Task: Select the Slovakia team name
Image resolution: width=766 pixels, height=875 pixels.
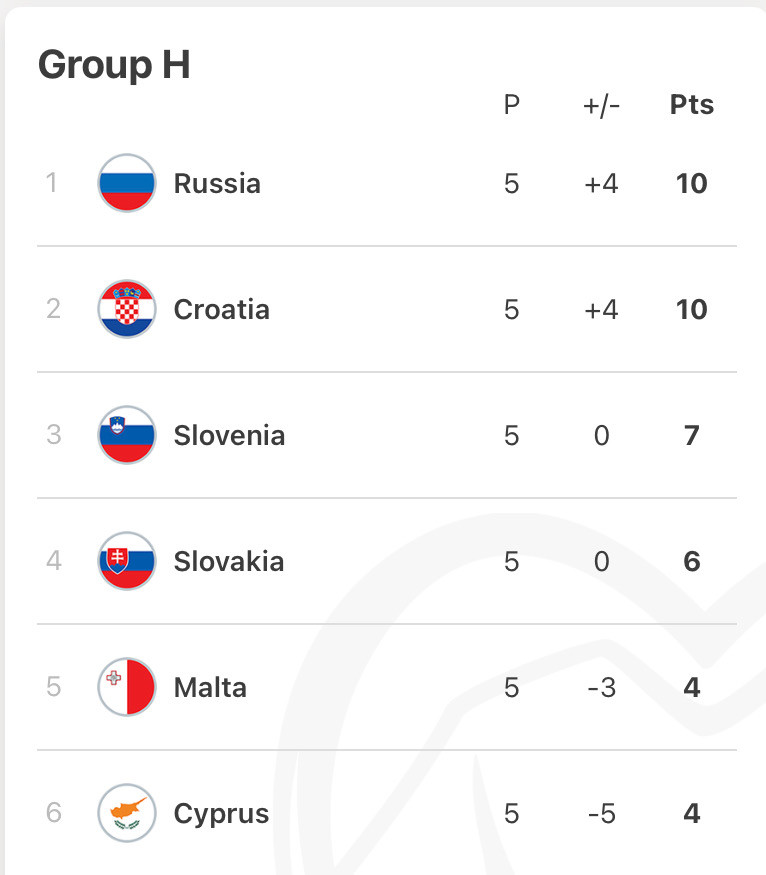Action: (229, 561)
